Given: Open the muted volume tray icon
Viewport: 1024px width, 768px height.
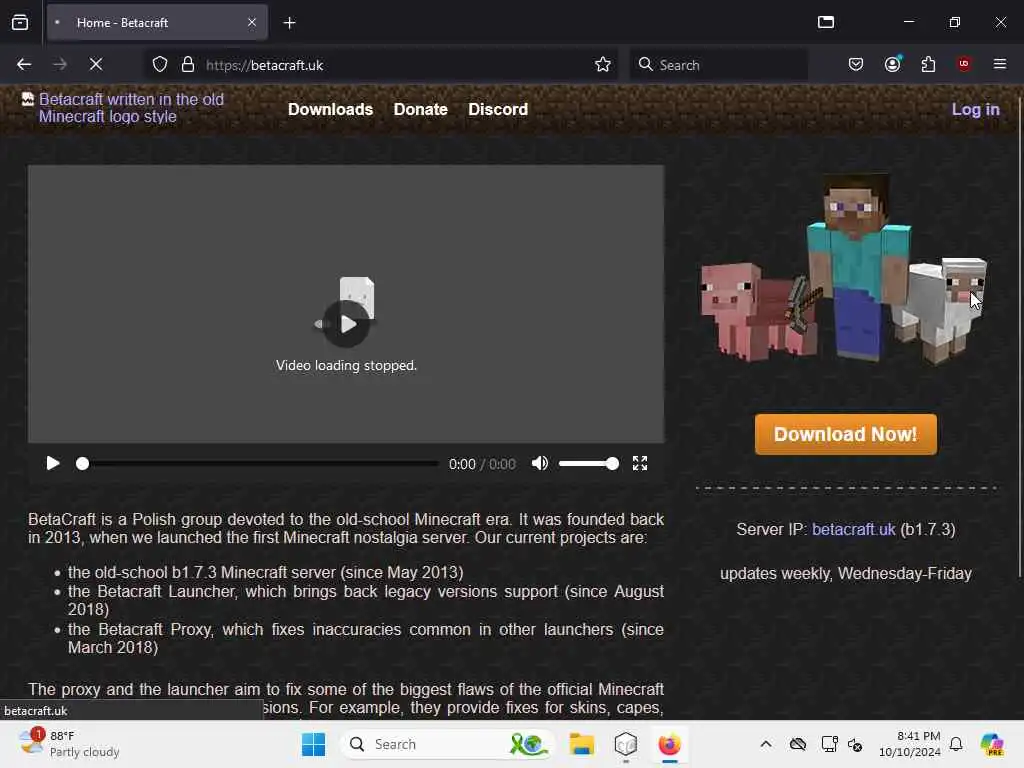Looking at the screenshot, I should click(x=855, y=744).
